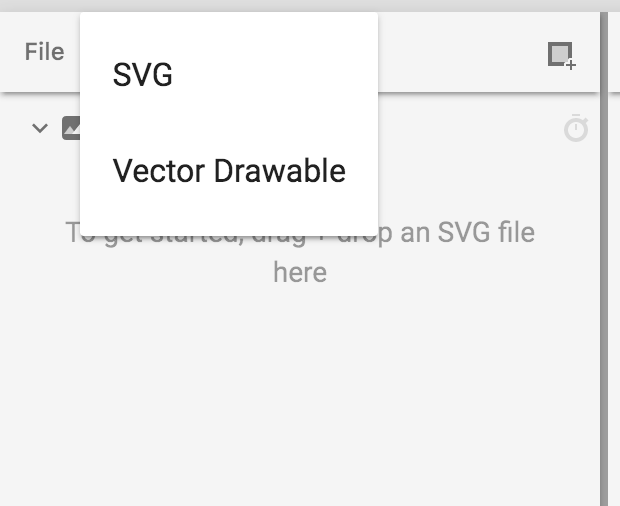Click the stopwatch animation icon
This screenshot has height=506, width=620.
(576, 129)
